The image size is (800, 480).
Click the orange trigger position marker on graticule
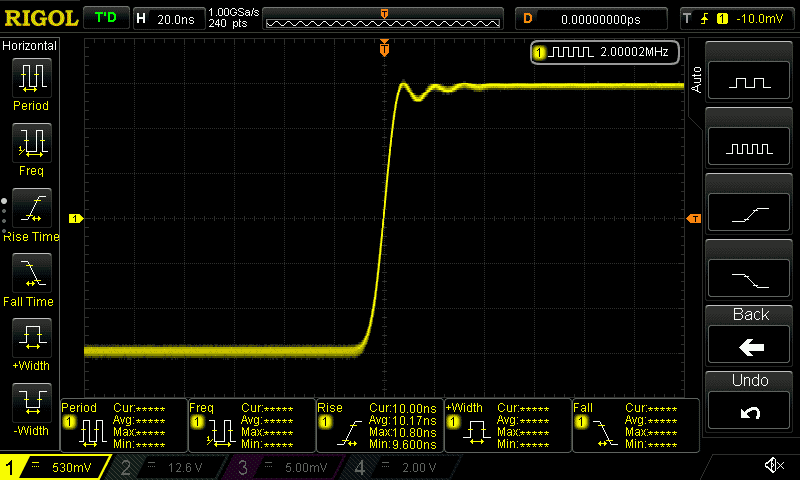point(384,48)
